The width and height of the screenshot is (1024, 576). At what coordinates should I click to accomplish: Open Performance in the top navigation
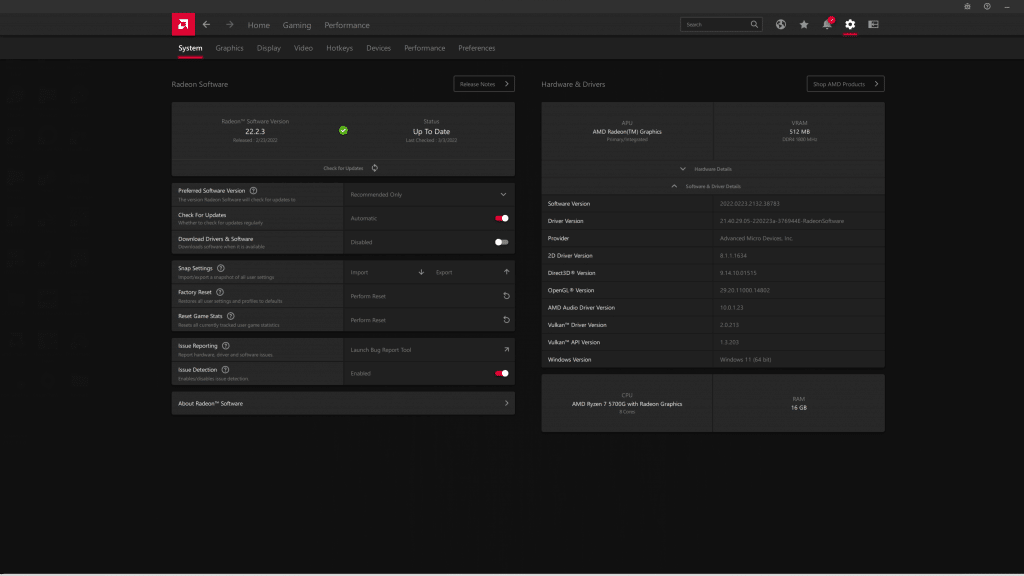pos(347,25)
